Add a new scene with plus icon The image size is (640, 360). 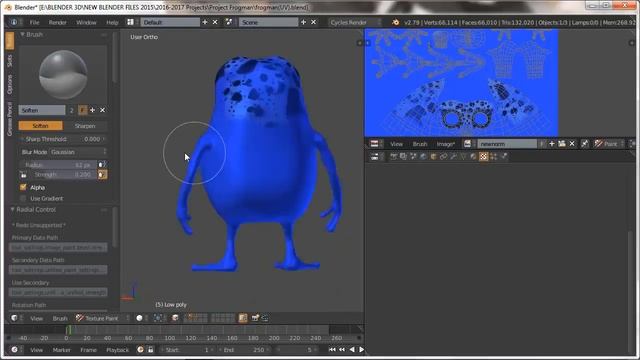pyautogui.click(x=303, y=22)
